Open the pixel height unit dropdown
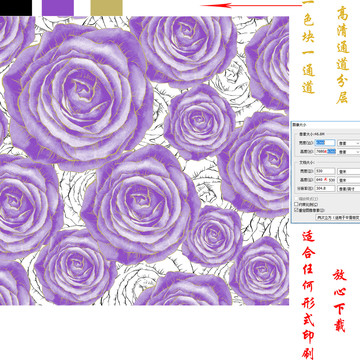This screenshot has width=360, height=360. click(x=349, y=152)
